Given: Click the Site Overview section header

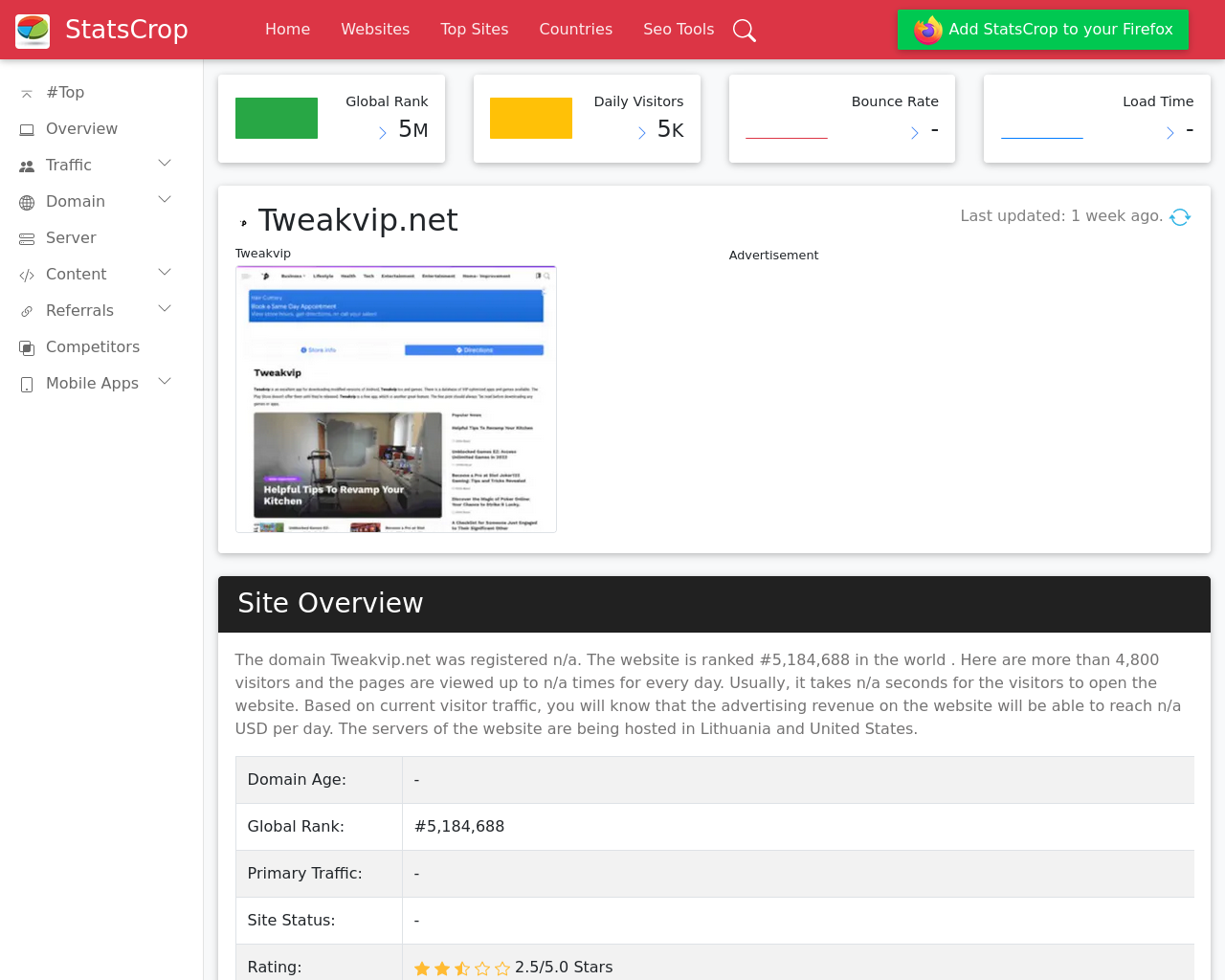Looking at the screenshot, I should pos(714,604).
